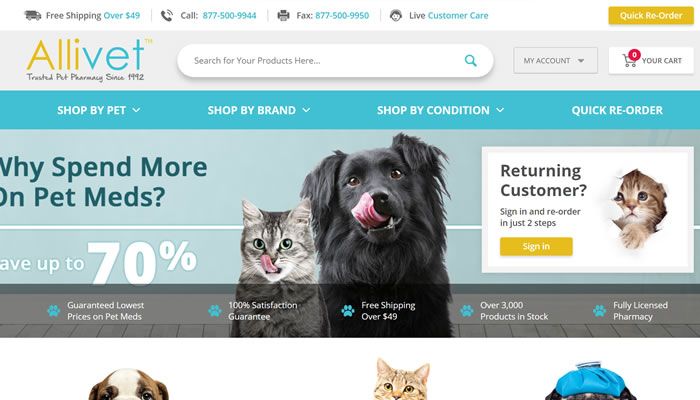Expand the Shop By Pet menu

pyautogui.click(x=99, y=110)
